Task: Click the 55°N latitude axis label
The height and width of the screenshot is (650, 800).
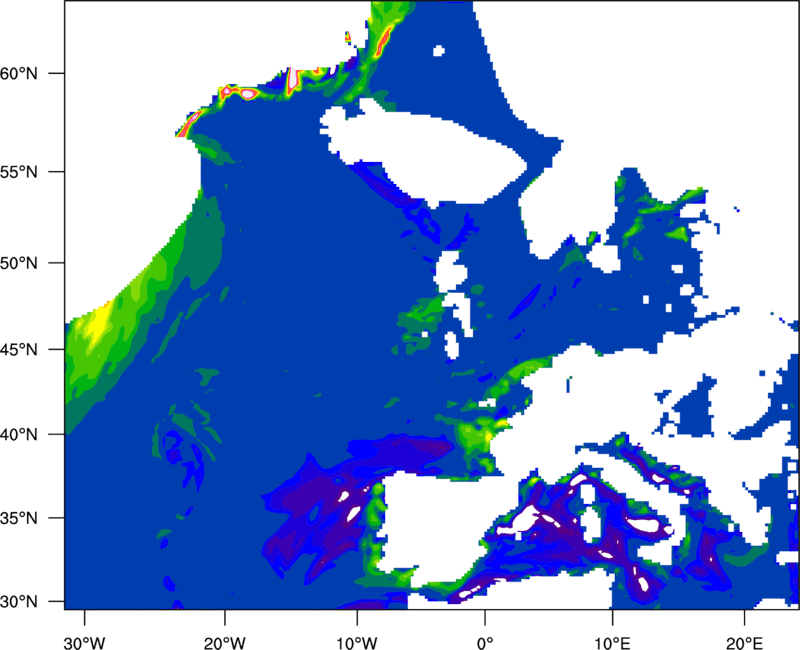Action: click(x=19, y=172)
